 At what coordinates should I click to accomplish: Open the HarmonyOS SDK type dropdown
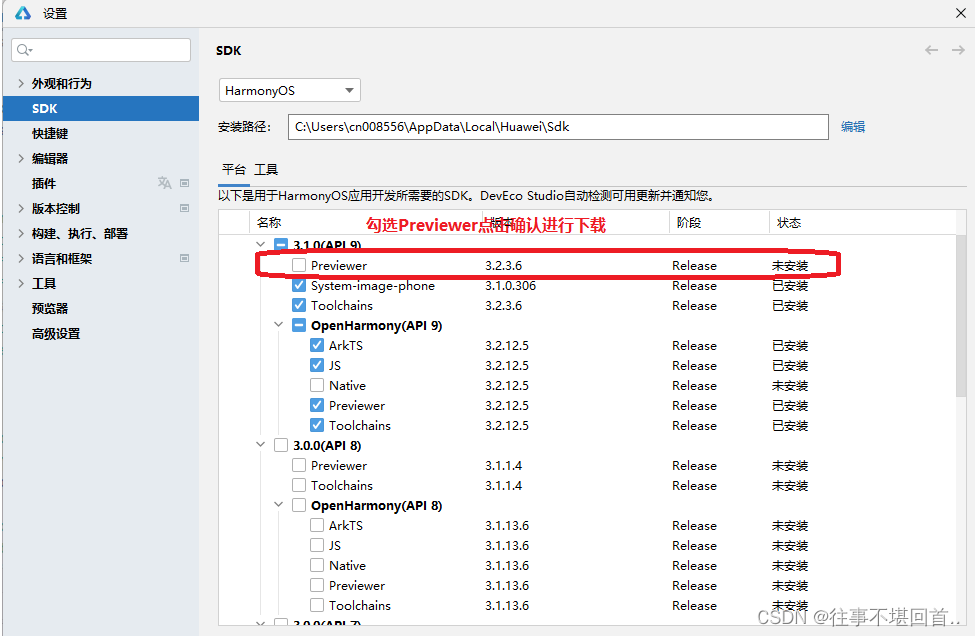(289, 91)
